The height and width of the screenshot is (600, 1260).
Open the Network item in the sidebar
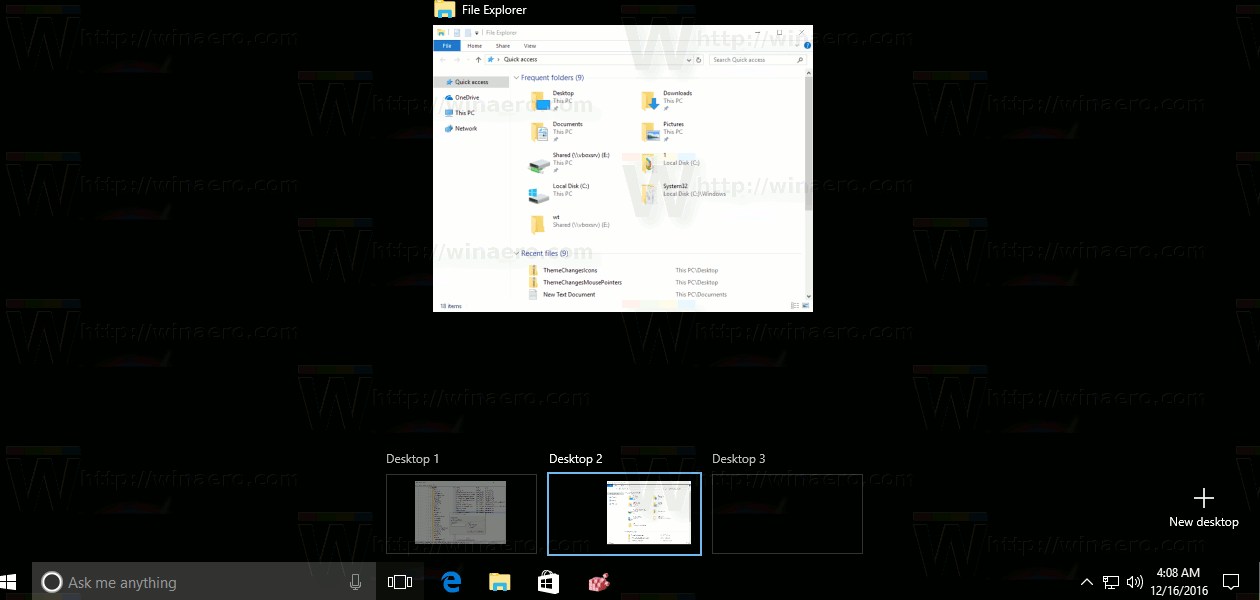click(x=466, y=129)
